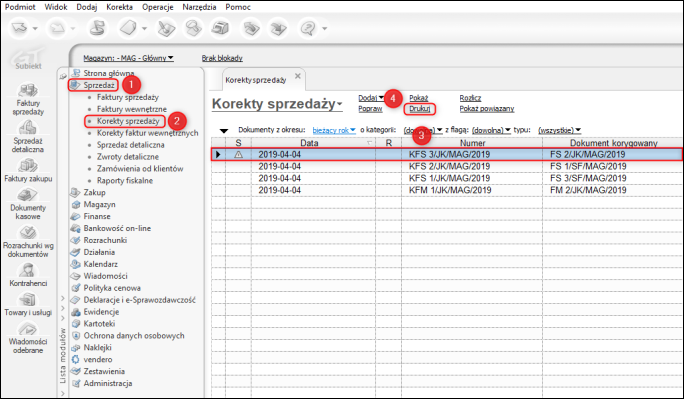Select Sprzedaż module in the tree
Screen dimensions: 684x399
coord(99,85)
